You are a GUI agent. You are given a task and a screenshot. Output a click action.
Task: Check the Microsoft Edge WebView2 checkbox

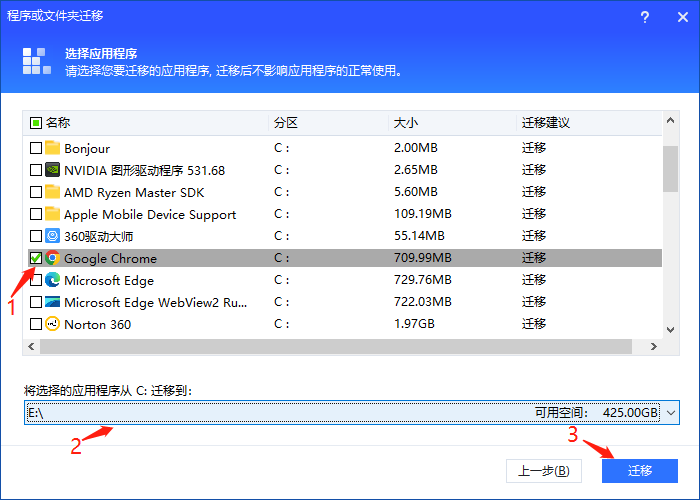click(36, 302)
